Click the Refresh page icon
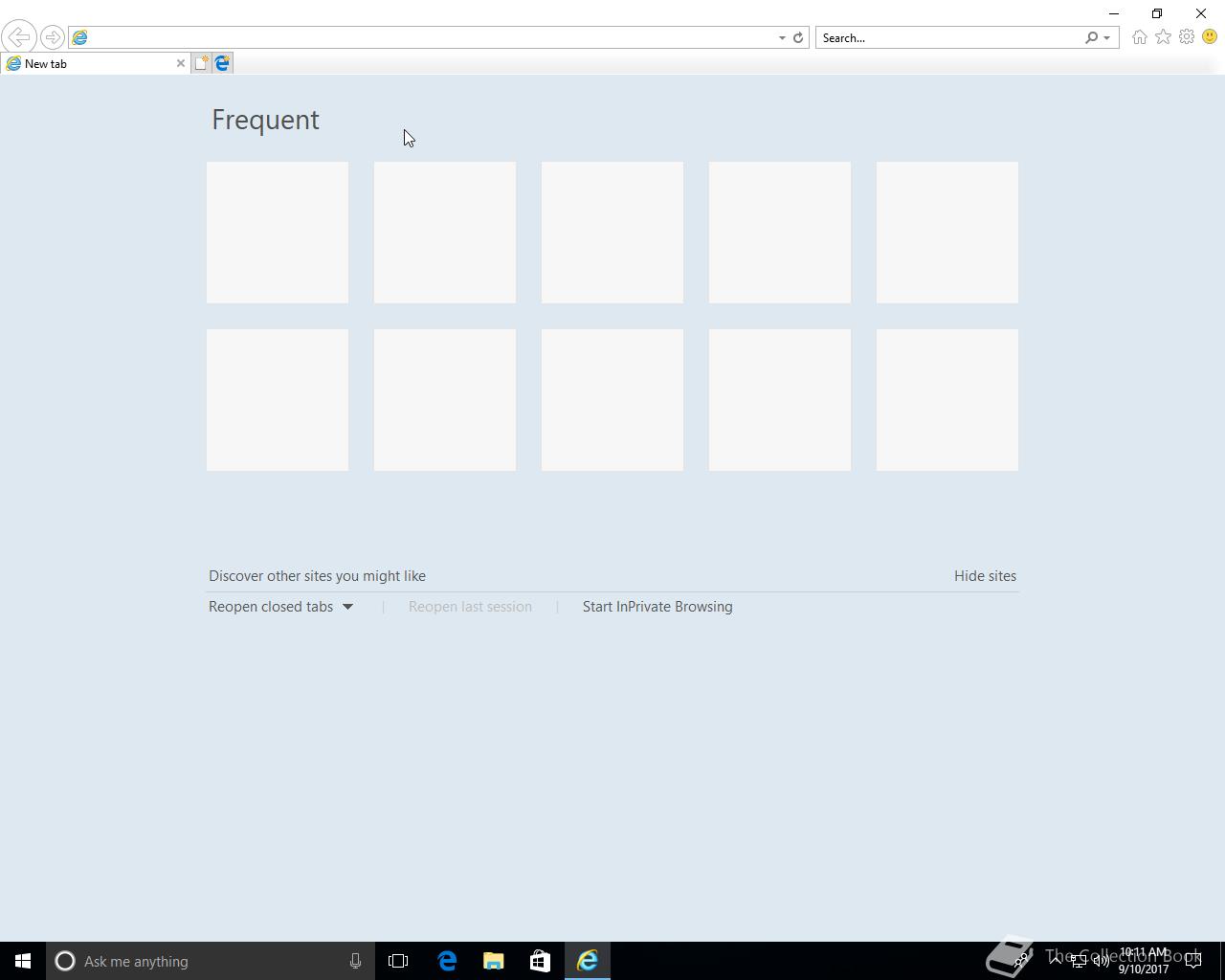 [798, 37]
